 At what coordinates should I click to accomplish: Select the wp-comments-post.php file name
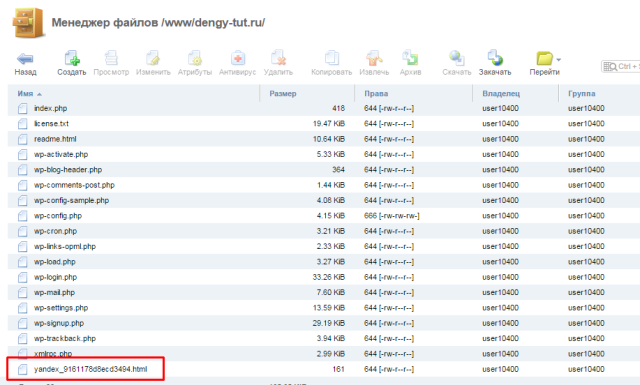click(74, 185)
